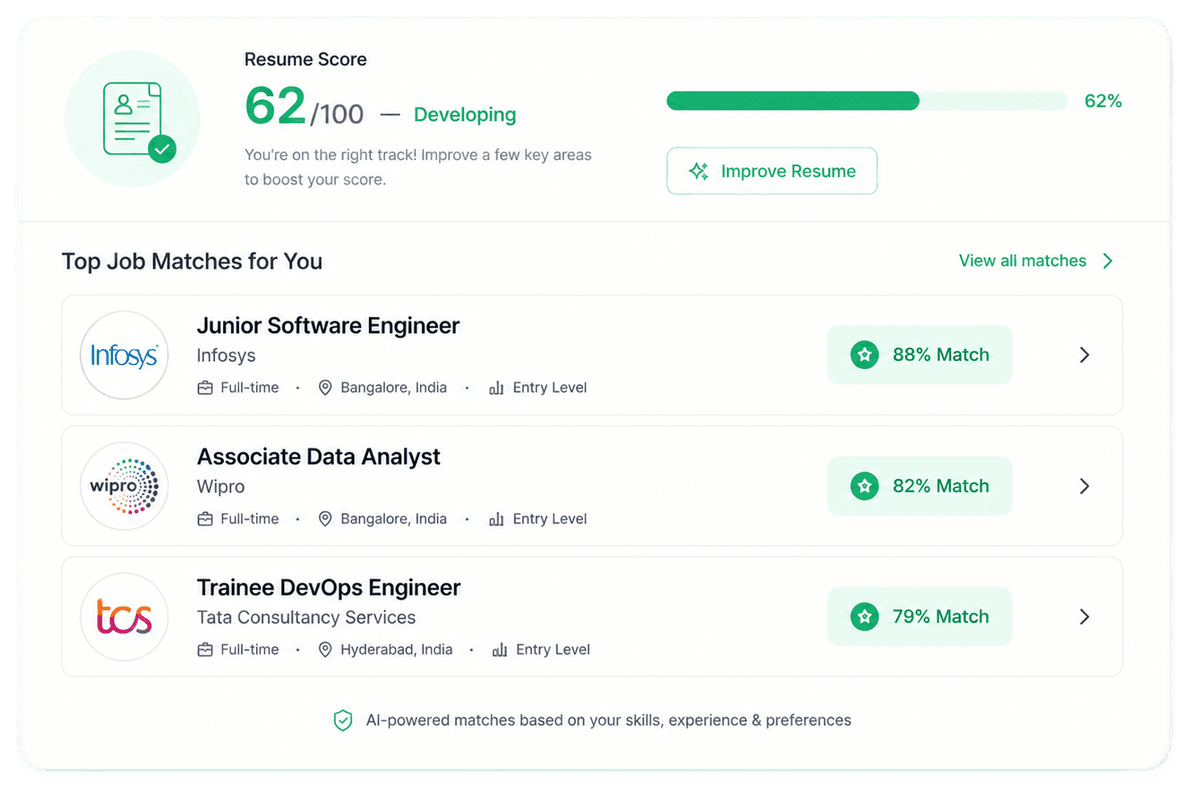Click the 'Wipro' company name text
The height and width of the screenshot is (785, 1200).
[x=221, y=487]
